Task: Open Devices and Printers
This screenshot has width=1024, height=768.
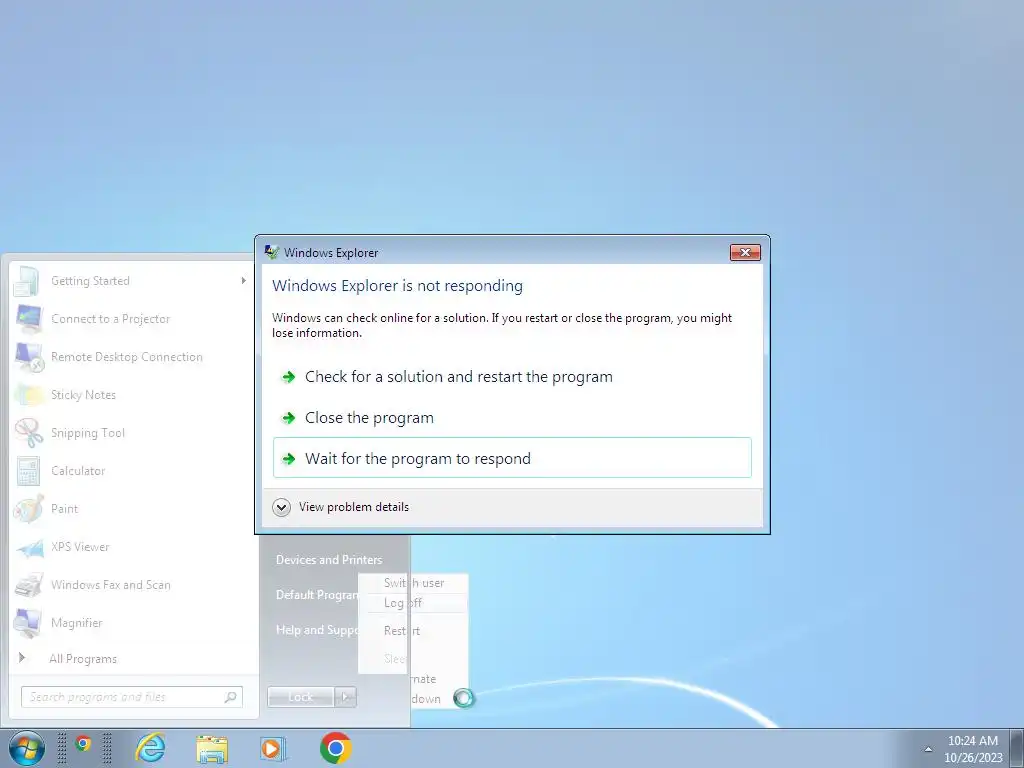Action: coord(329,560)
